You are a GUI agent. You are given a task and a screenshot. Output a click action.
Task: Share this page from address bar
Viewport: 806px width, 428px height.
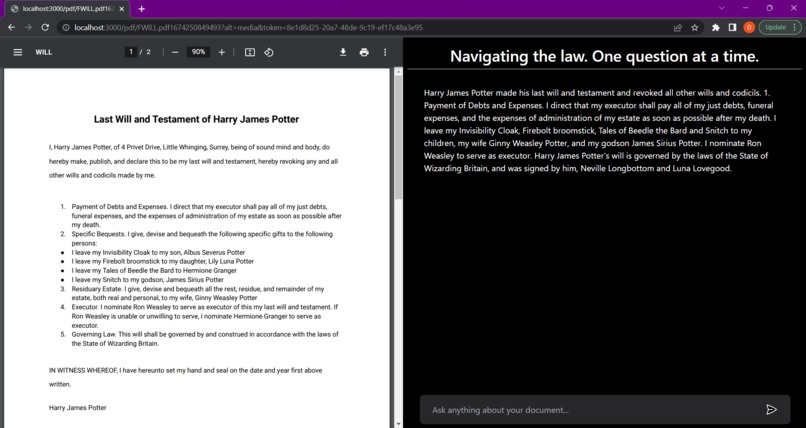tap(678, 28)
